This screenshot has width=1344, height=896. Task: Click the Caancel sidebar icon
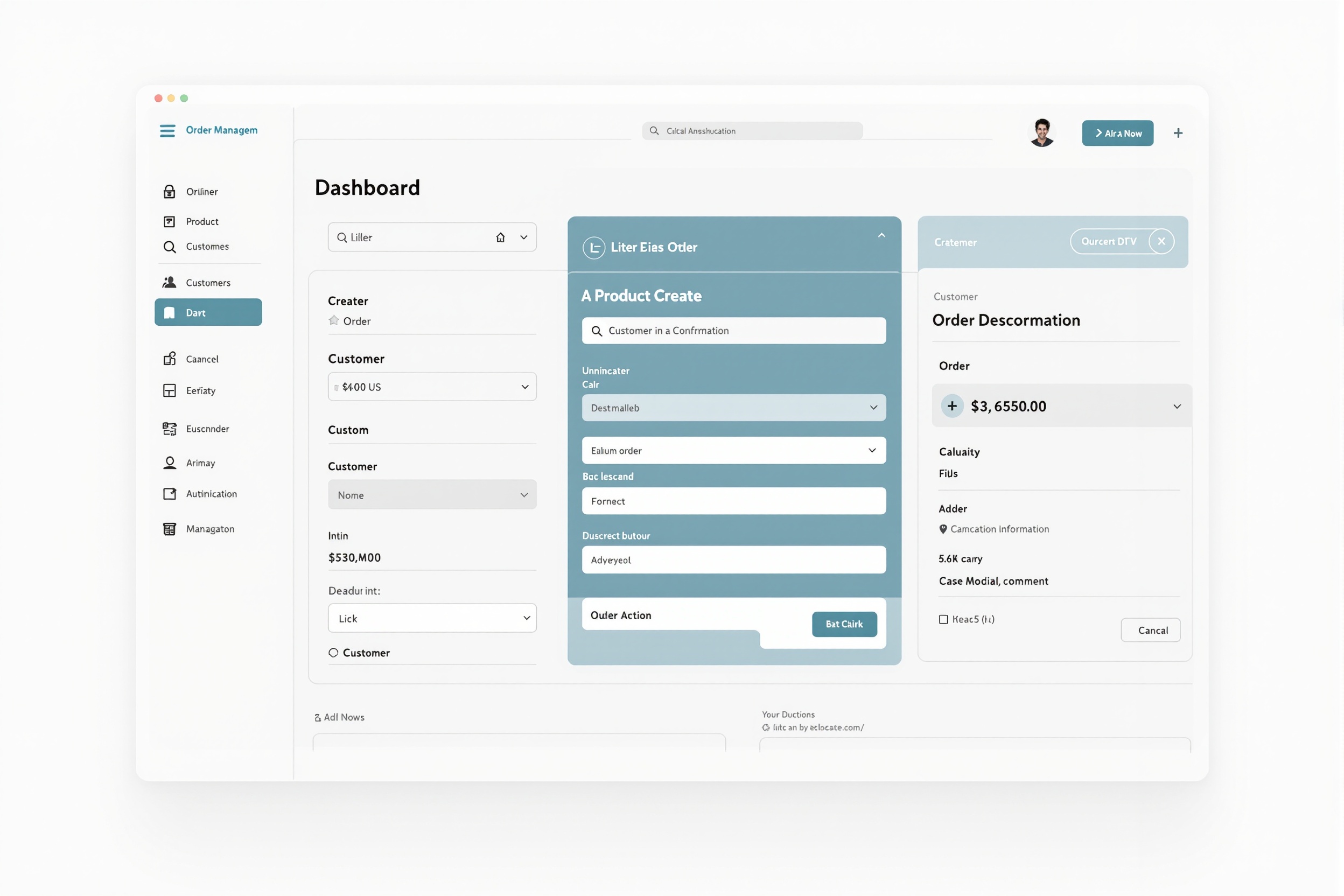170,359
